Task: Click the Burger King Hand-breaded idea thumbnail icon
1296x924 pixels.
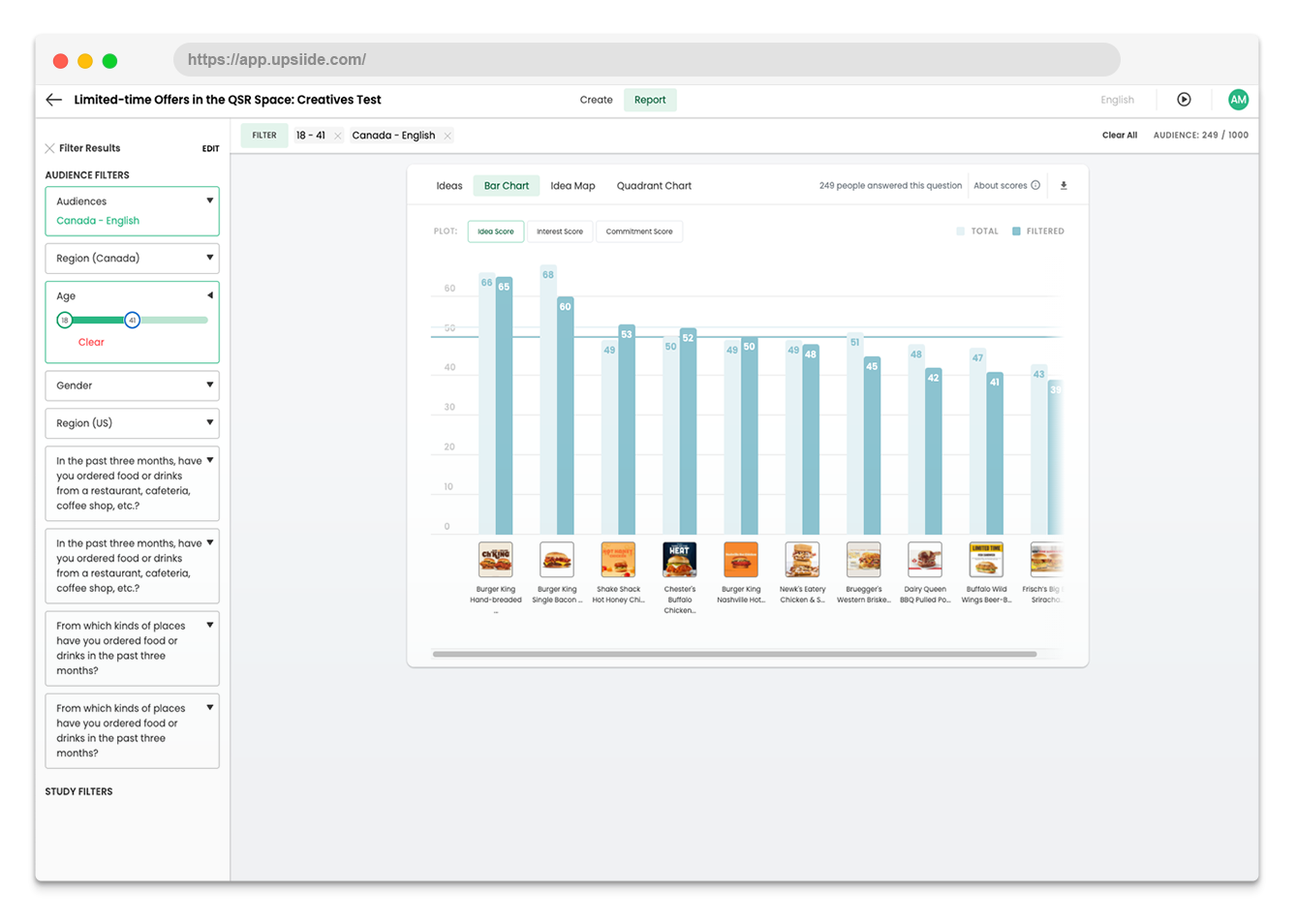Action: [495, 559]
